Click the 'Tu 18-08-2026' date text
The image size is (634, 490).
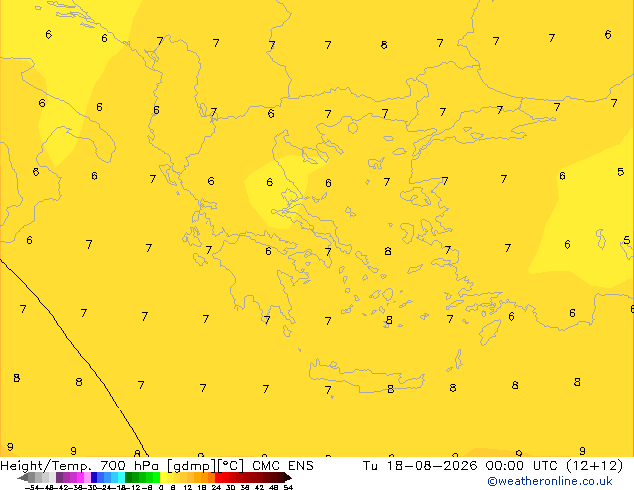pyautogui.click(x=420, y=466)
